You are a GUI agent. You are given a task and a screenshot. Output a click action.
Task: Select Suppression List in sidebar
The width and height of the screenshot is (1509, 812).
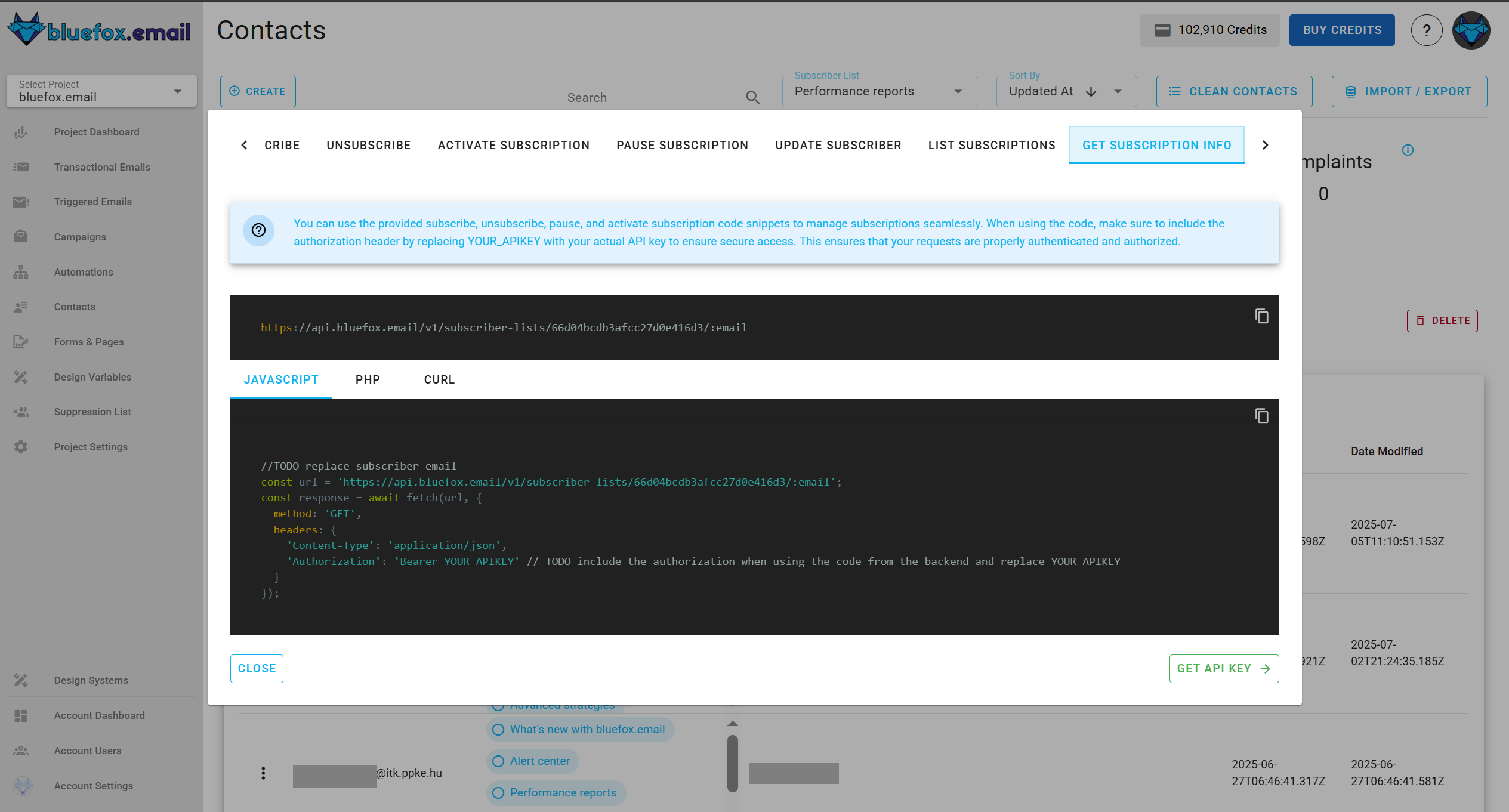tap(92, 412)
